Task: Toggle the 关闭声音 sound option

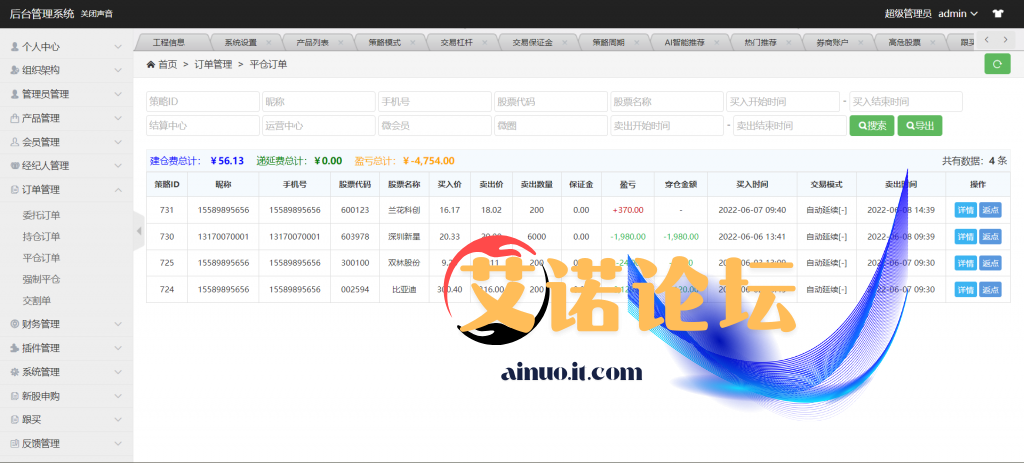Action: pos(97,14)
